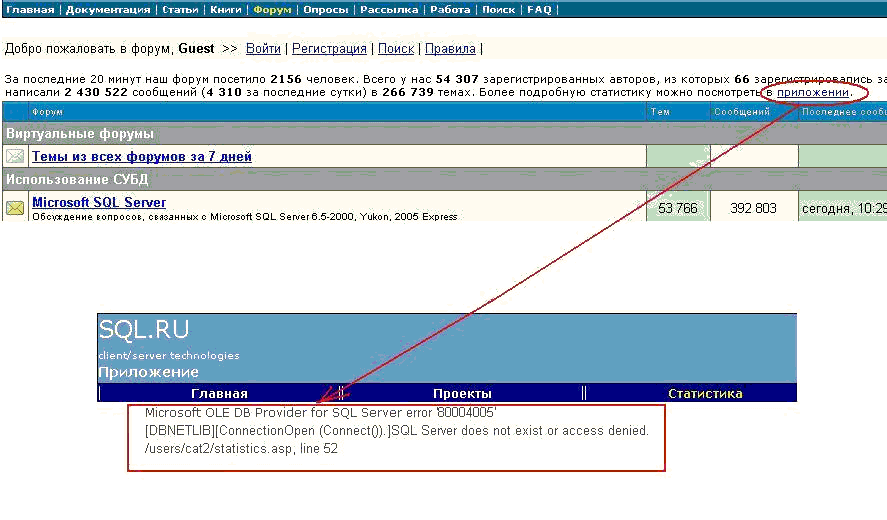Open the Работа section in the top menu

(x=449, y=10)
